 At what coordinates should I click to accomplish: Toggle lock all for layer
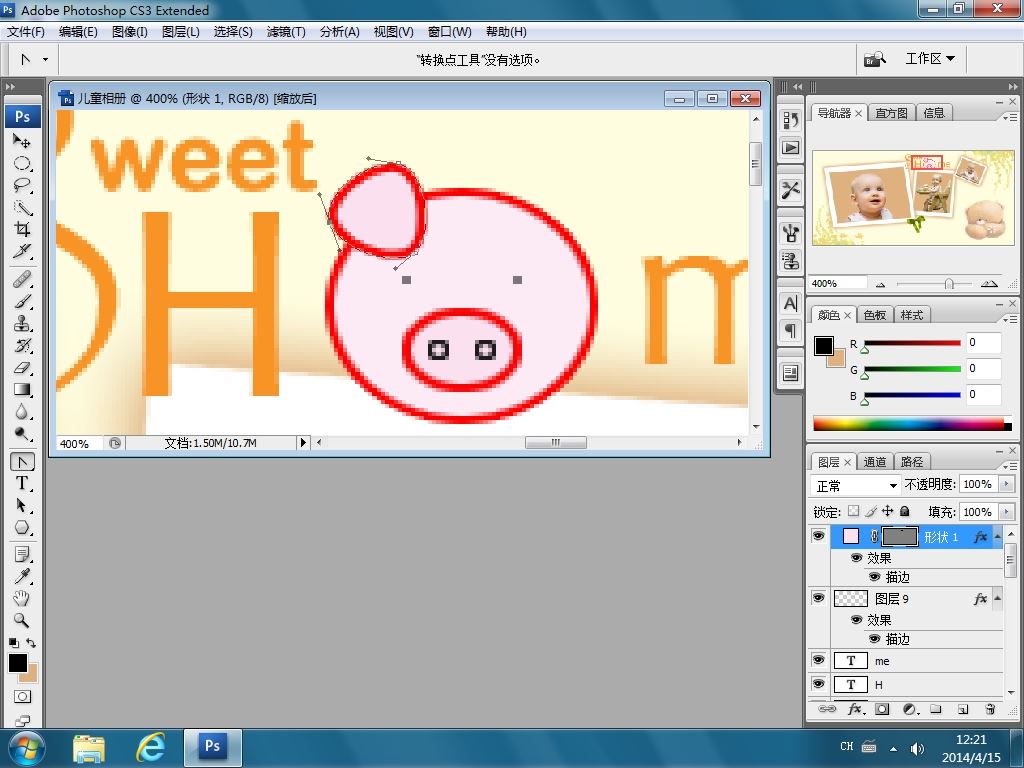904,511
